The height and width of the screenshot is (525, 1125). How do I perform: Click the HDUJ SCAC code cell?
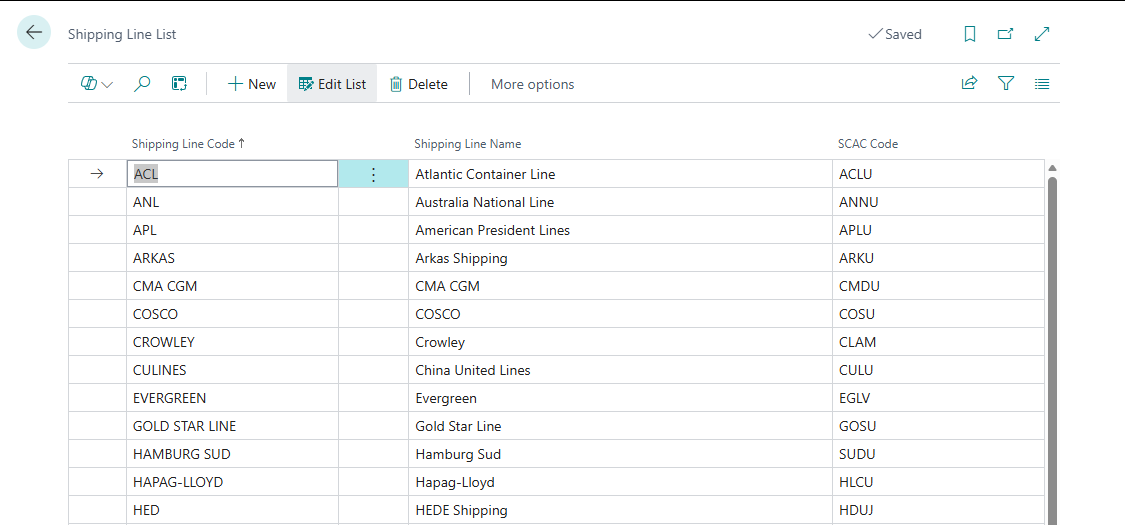tap(938, 510)
